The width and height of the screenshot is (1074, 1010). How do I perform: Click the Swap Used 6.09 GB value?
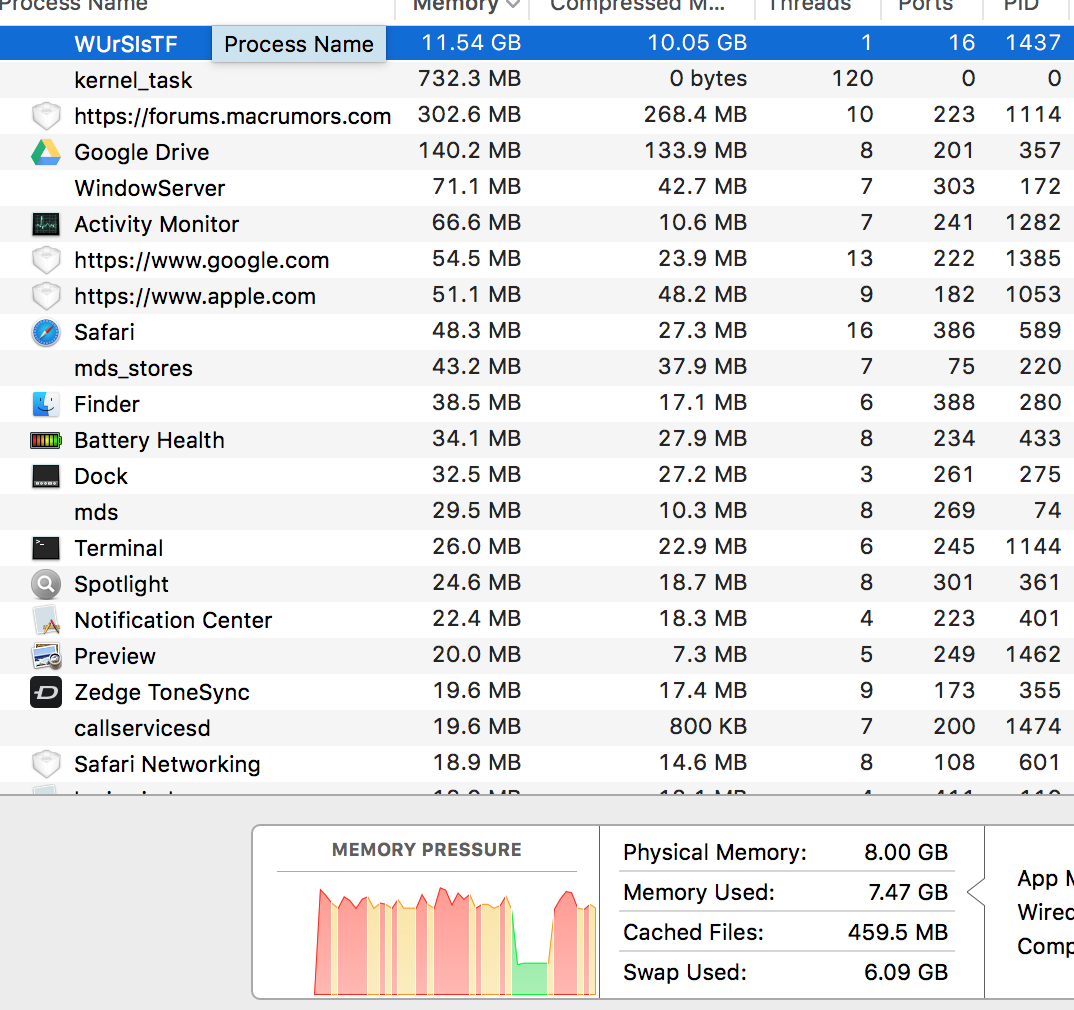906,972
